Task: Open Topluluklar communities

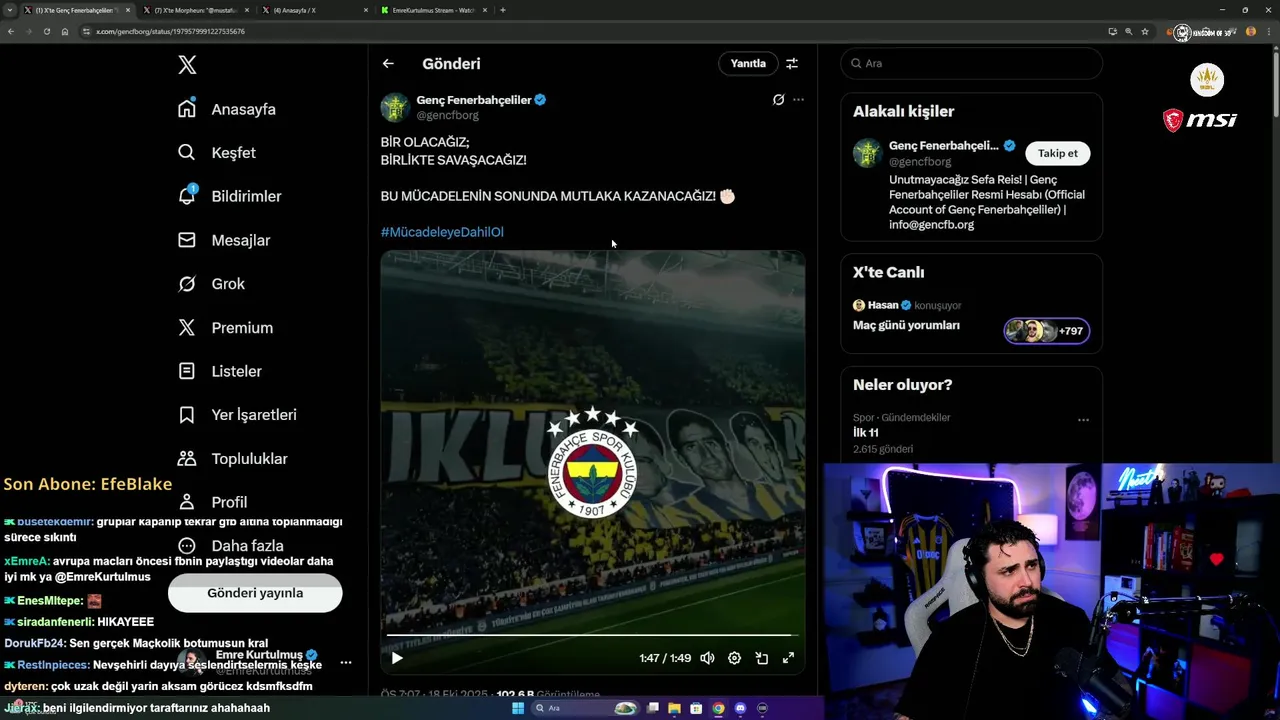Action: 232,459
